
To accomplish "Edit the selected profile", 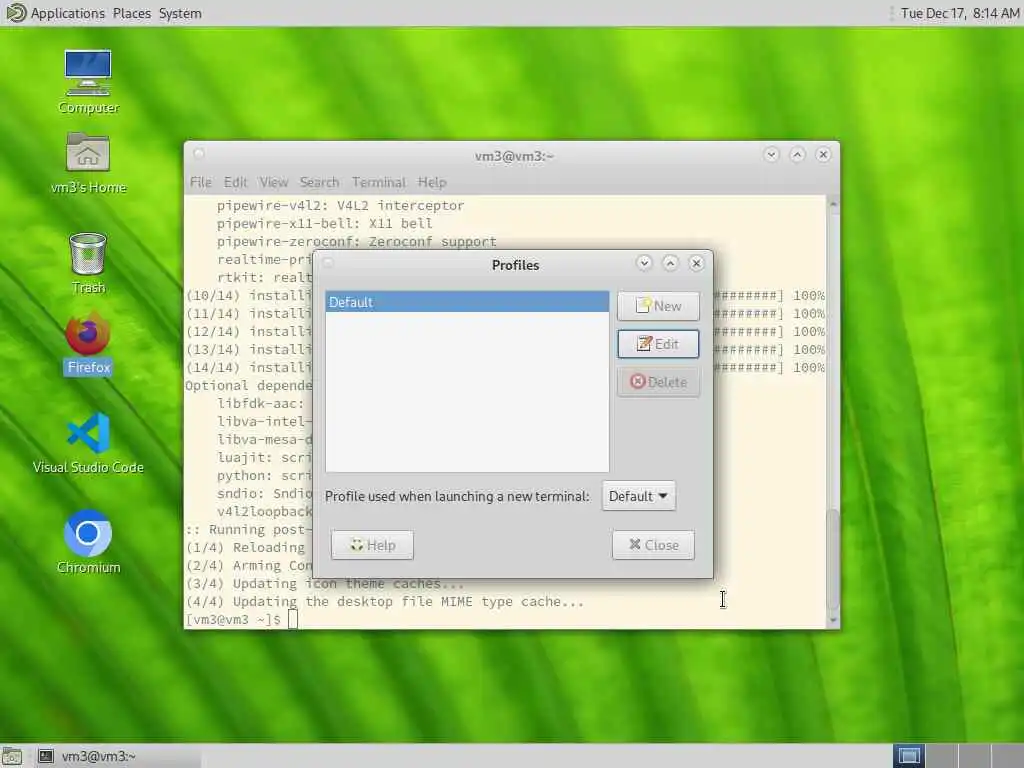I will (658, 344).
